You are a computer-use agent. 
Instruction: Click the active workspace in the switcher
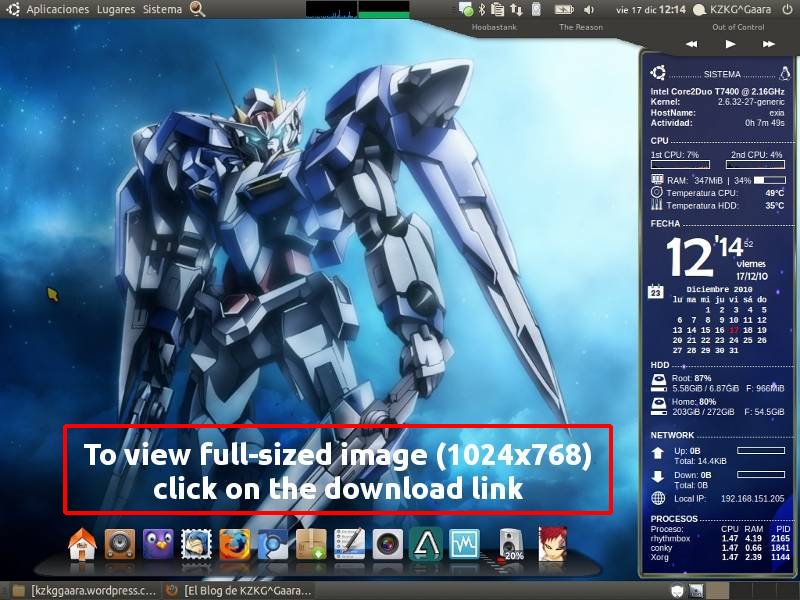[x=717, y=591]
